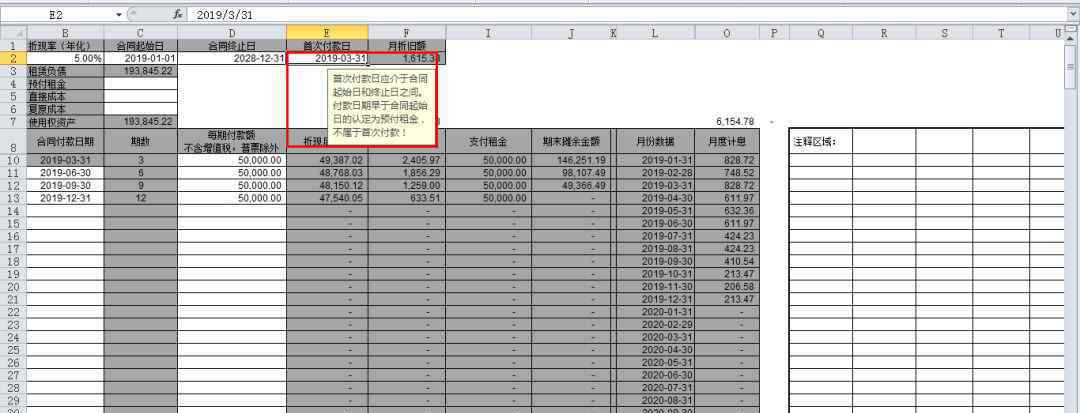The image size is (1080, 413).
Task: Select contract end date cell 2028-12-31
Action: pyautogui.click(x=232, y=59)
